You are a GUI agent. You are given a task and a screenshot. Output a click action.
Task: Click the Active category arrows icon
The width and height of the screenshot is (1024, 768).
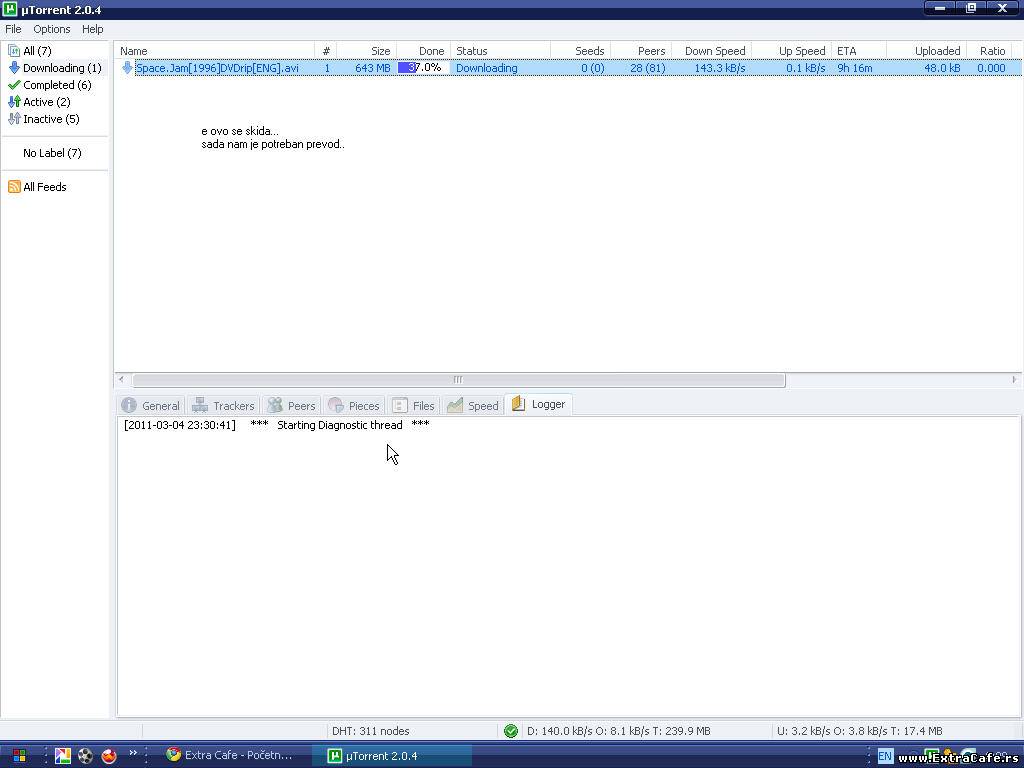point(14,102)
